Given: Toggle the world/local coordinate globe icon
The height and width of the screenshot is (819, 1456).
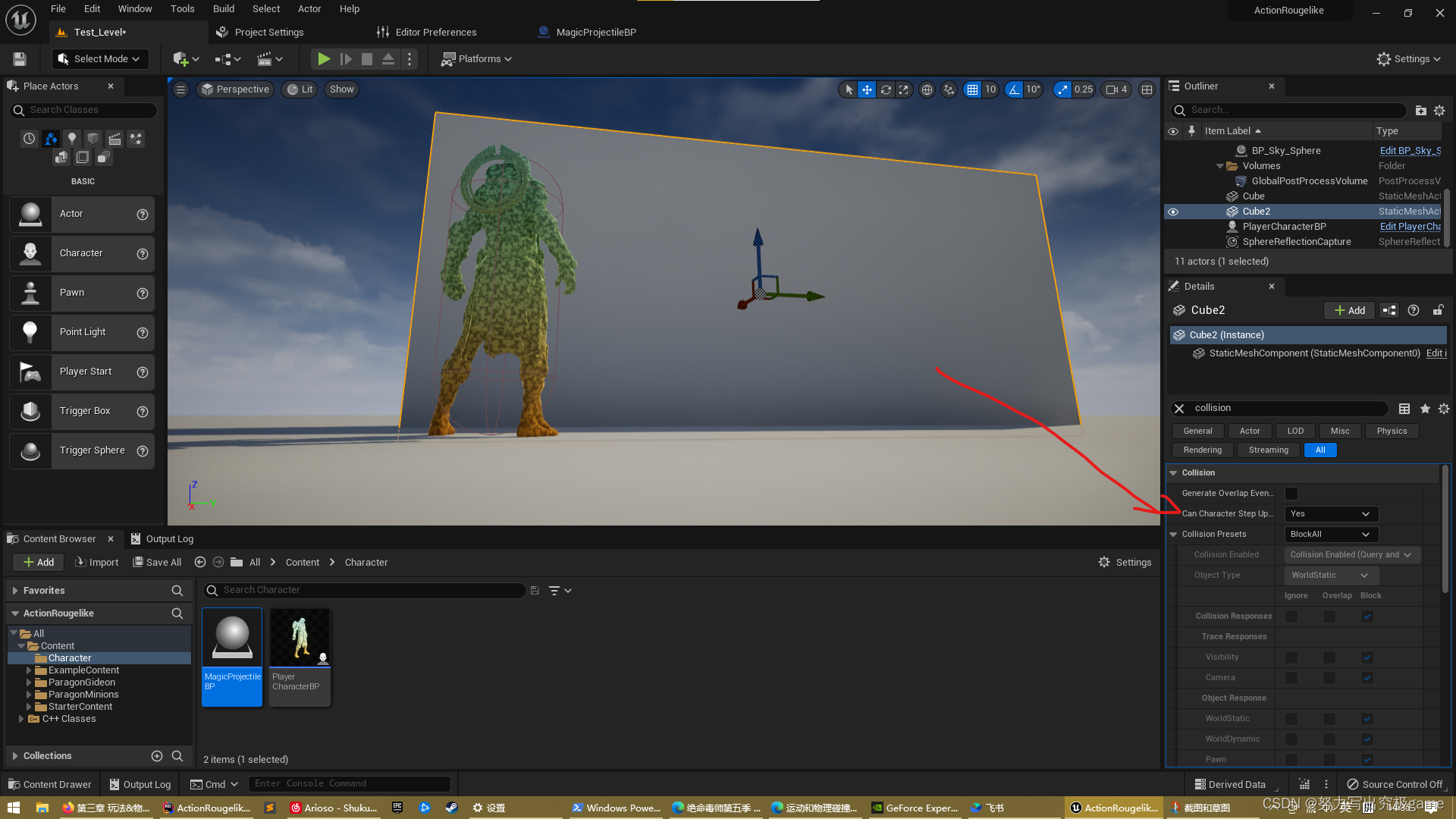Looking at the screenshot, I should click(x=927, y=89).
